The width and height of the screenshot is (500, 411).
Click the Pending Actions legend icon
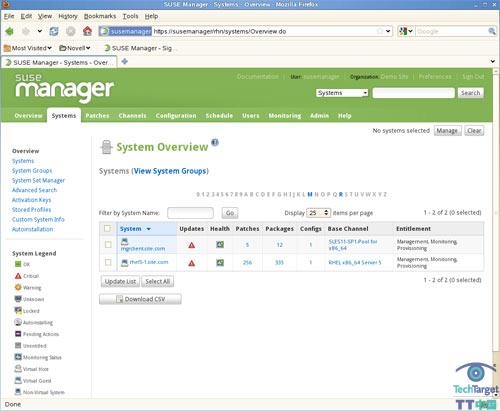[18, 334]
